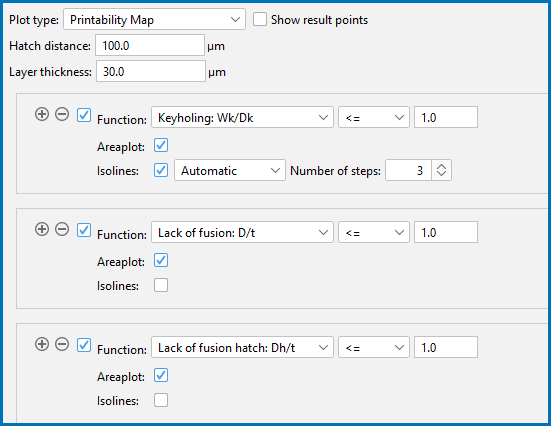Add a function row after Keyholing
The height and width of the screenshot is (426, 551).
coord(42,114)
